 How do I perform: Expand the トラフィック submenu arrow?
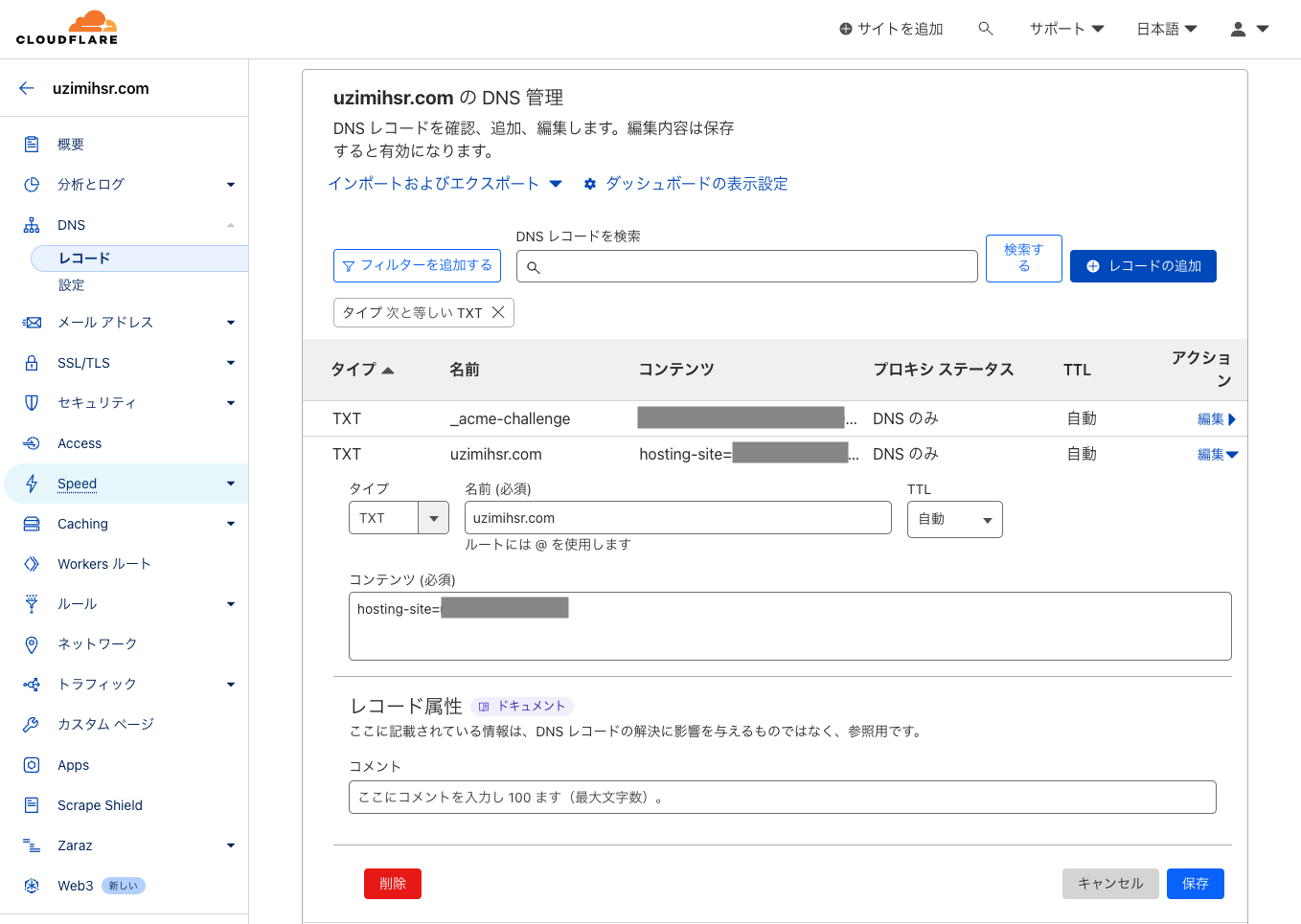pyautogui.click(x=231, y=685)
